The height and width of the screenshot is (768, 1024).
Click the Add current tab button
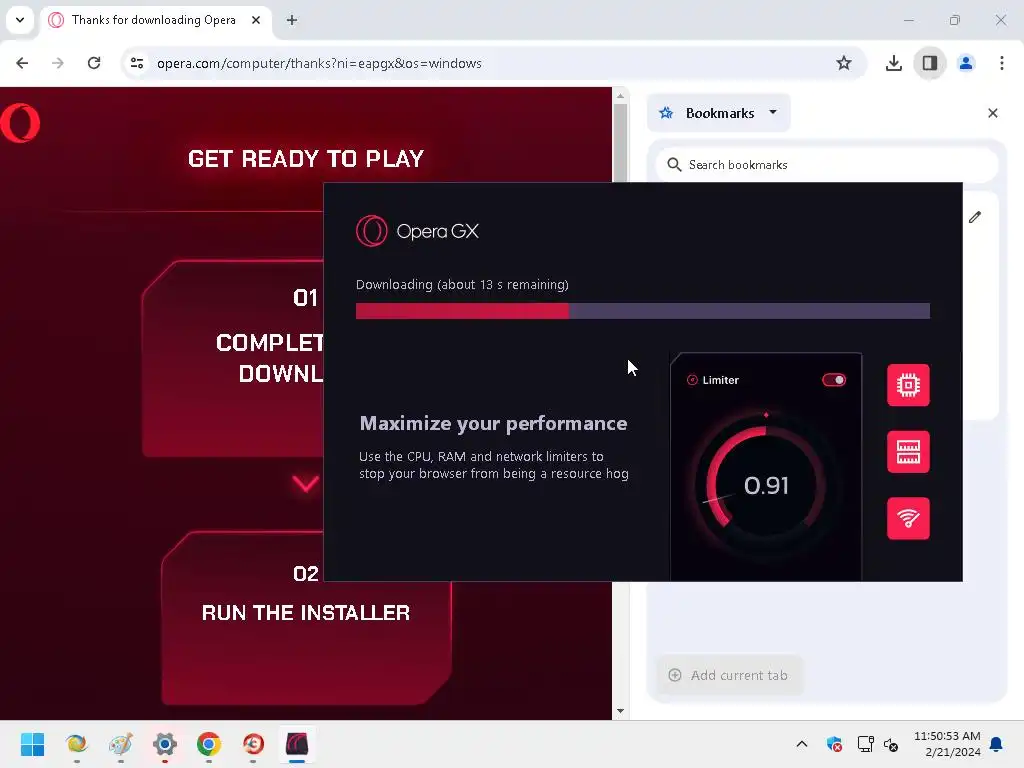729,675
